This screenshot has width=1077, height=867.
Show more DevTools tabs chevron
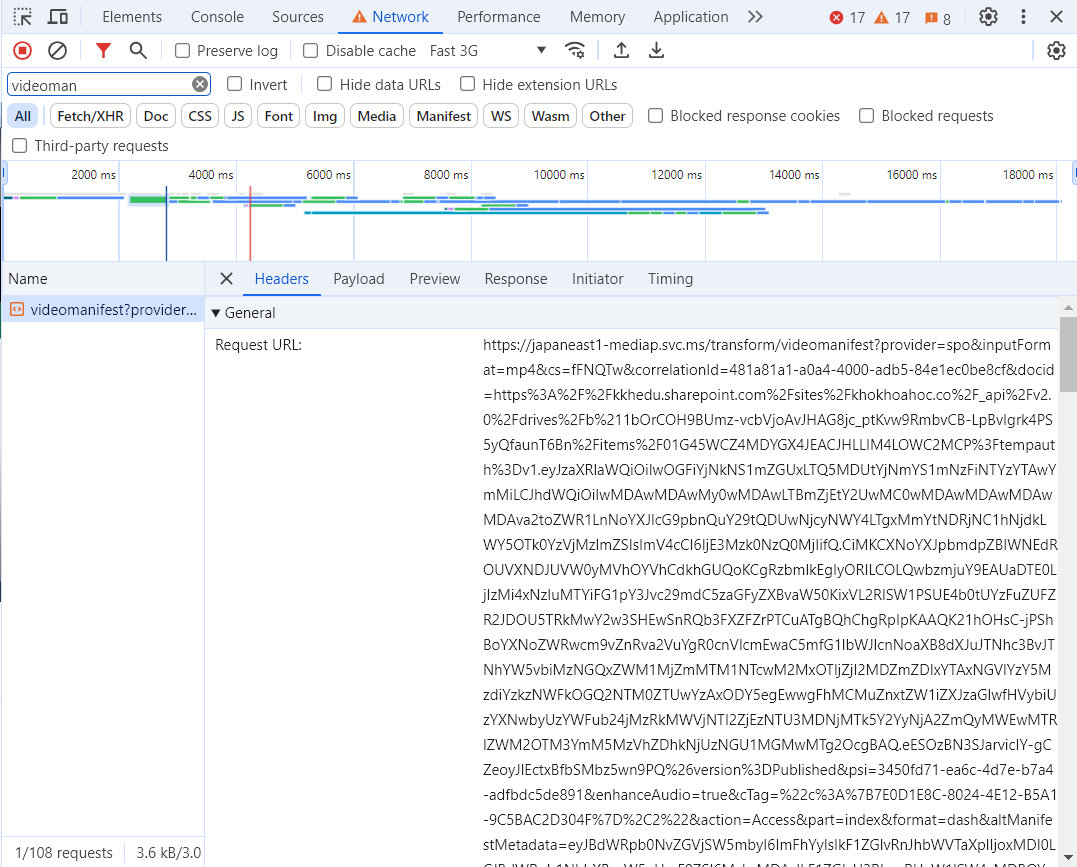tap(756, 16)
